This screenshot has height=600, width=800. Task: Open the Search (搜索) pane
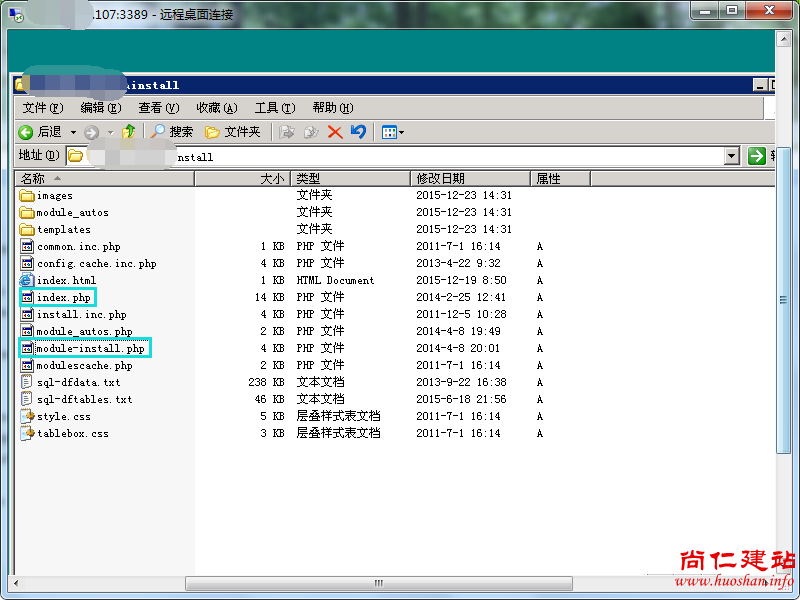coord(171,132)
